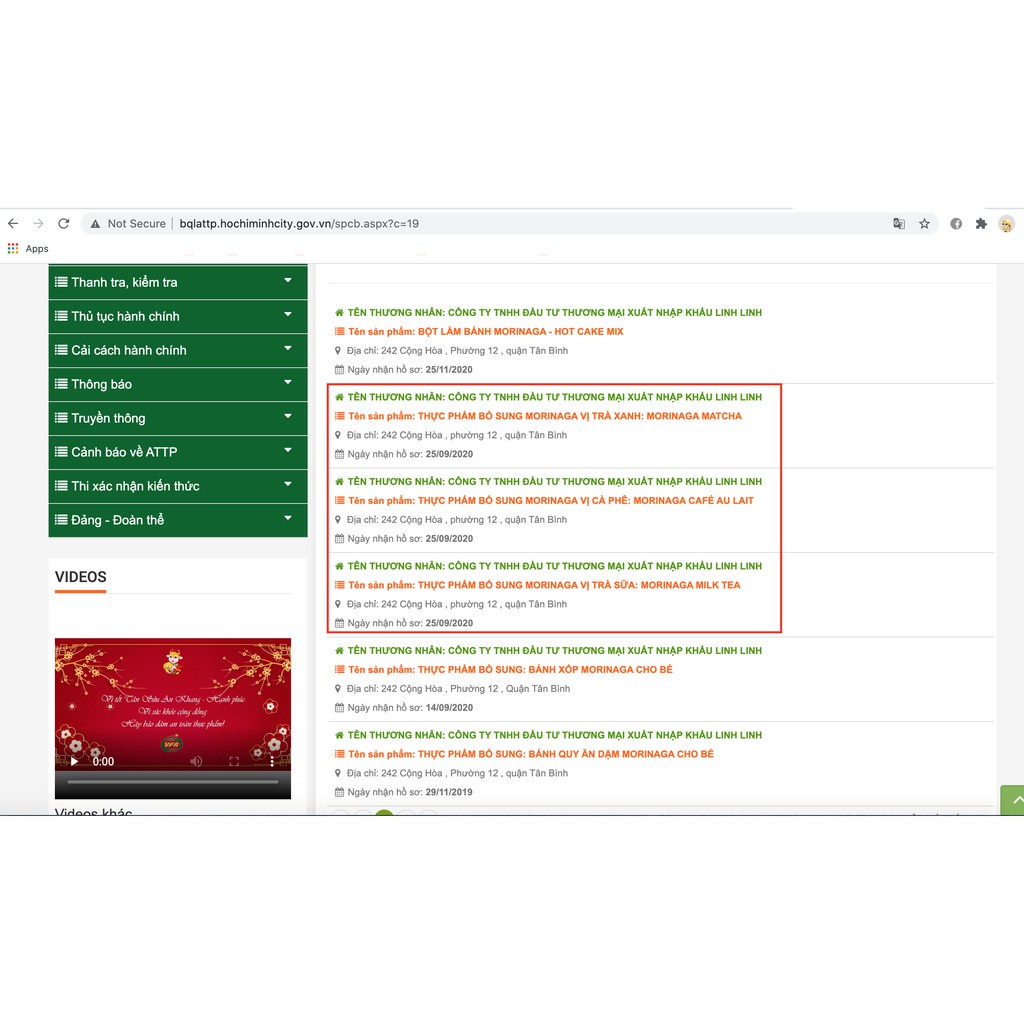1024x1024 pixels.
Task: Click the list icon beside Thông báo
Action: pyautogui.click(x=61, y=384)
